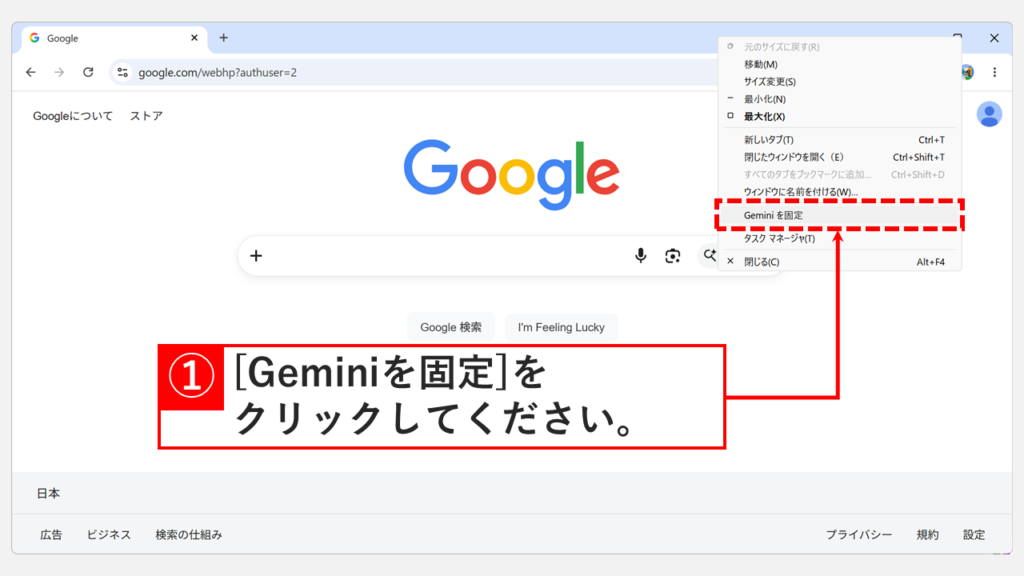Close the Google tab

[194, 38]
